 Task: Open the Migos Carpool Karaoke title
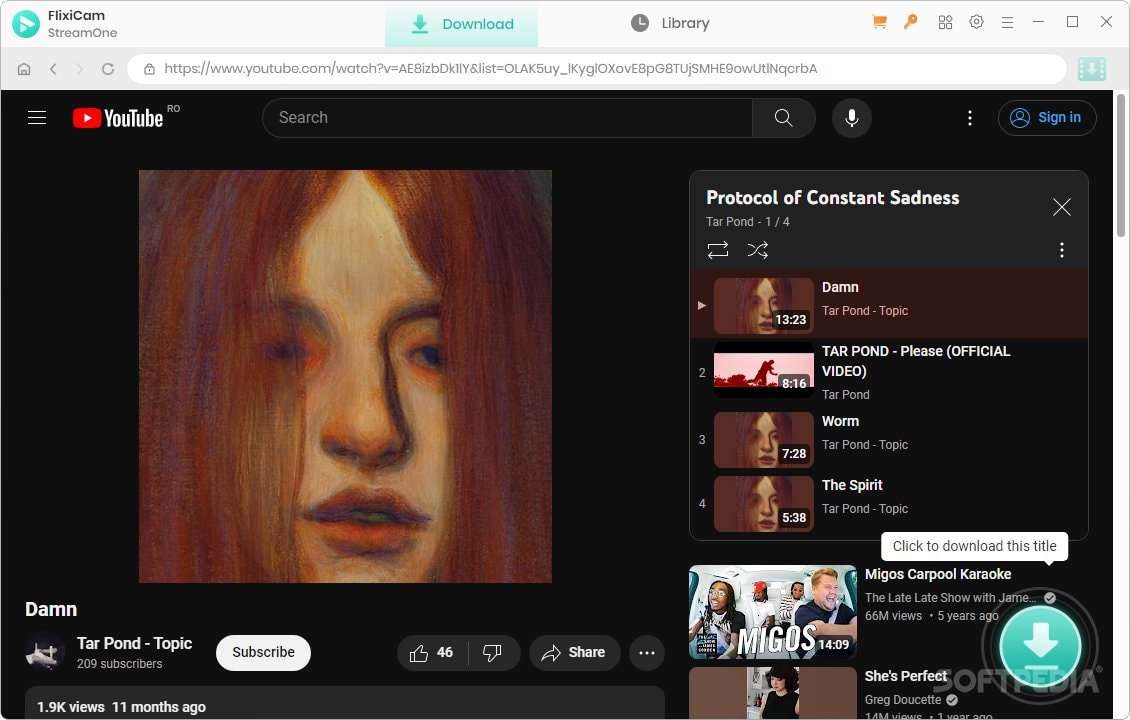click(x=938, y=574)
